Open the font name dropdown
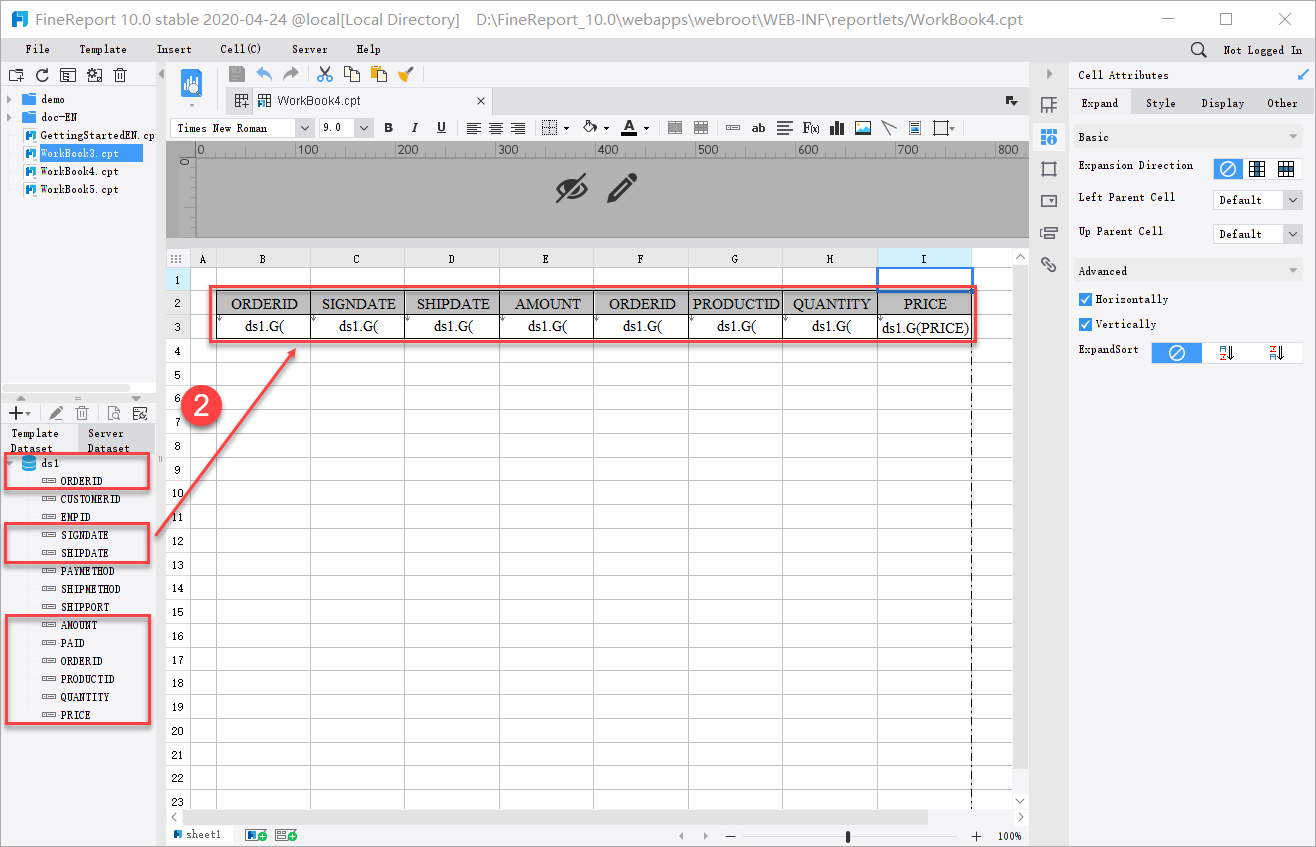The width and height of the screenshot is (1316, 847). tap(304, 128)
